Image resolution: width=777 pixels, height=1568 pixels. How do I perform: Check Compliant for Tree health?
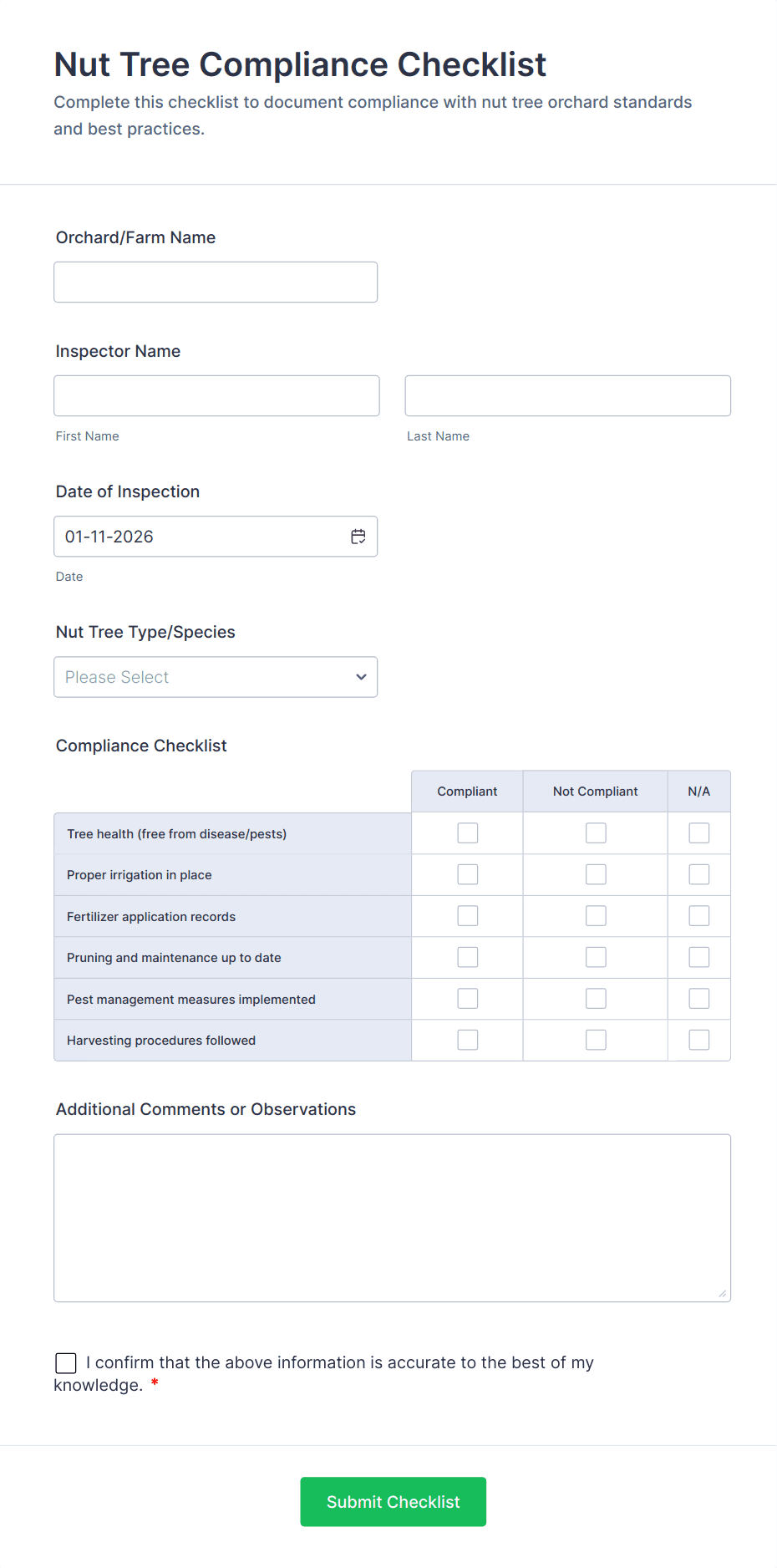click(x=467, y=832)
